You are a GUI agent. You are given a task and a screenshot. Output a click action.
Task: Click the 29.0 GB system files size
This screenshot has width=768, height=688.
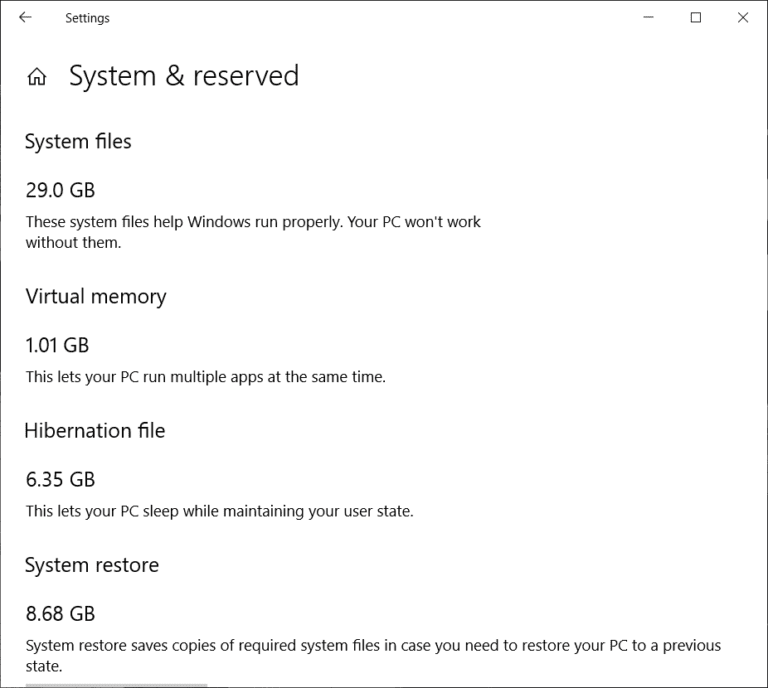(x=60, y=190)
